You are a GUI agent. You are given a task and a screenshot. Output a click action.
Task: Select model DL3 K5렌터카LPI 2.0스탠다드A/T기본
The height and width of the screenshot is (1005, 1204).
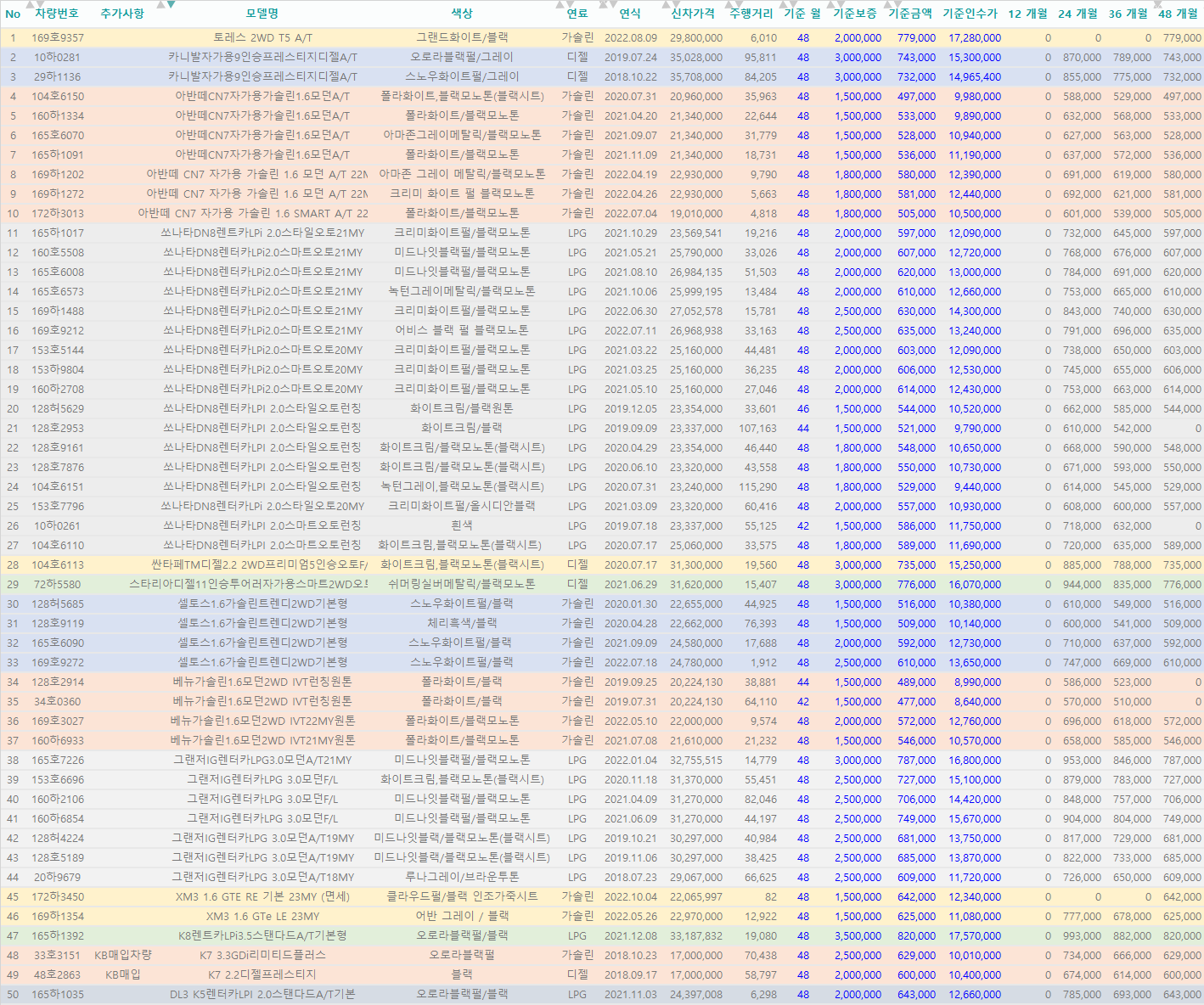click(262, 995)
